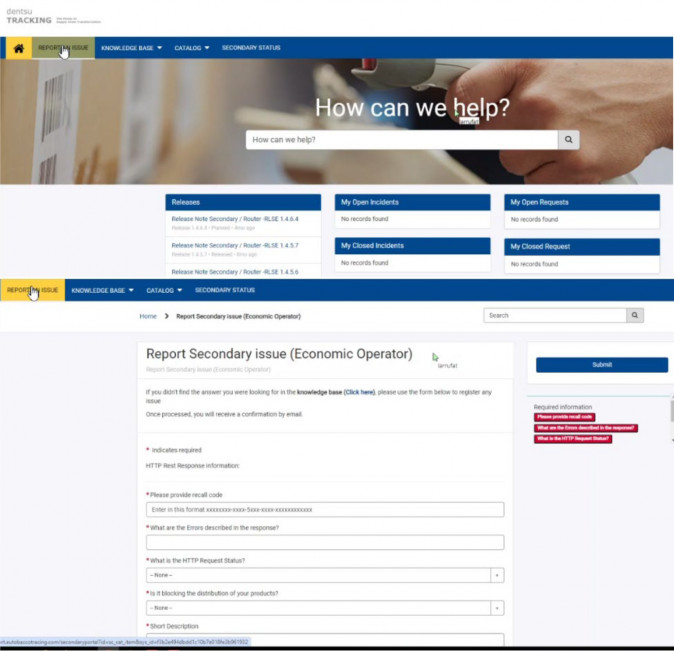The image size is (674, 651).
Task: Open Secondary Status tab above the breadcrumb
Action: [x=224, y=290]
